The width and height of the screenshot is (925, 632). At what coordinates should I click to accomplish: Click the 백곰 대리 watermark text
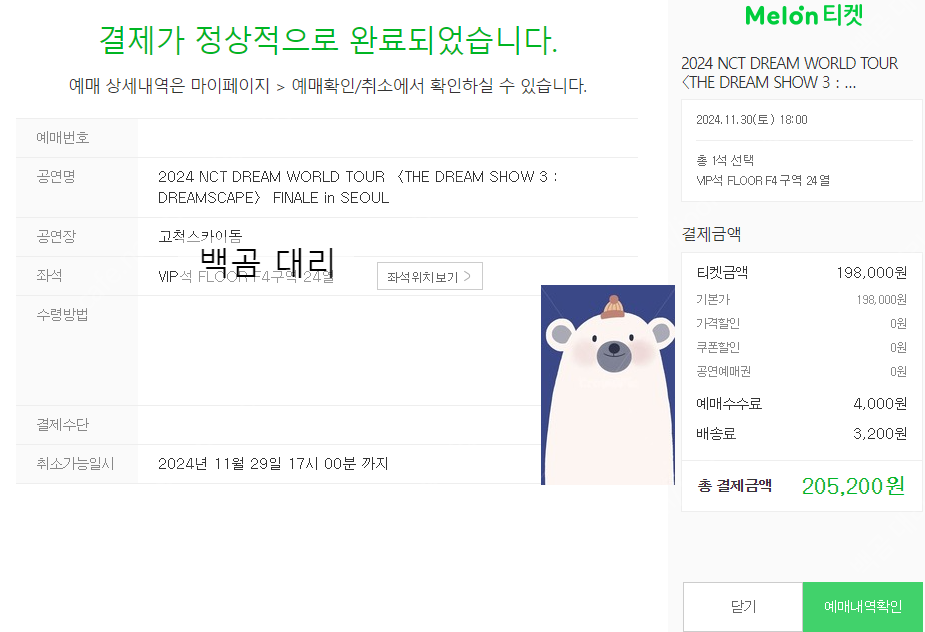tap(267, 263)
